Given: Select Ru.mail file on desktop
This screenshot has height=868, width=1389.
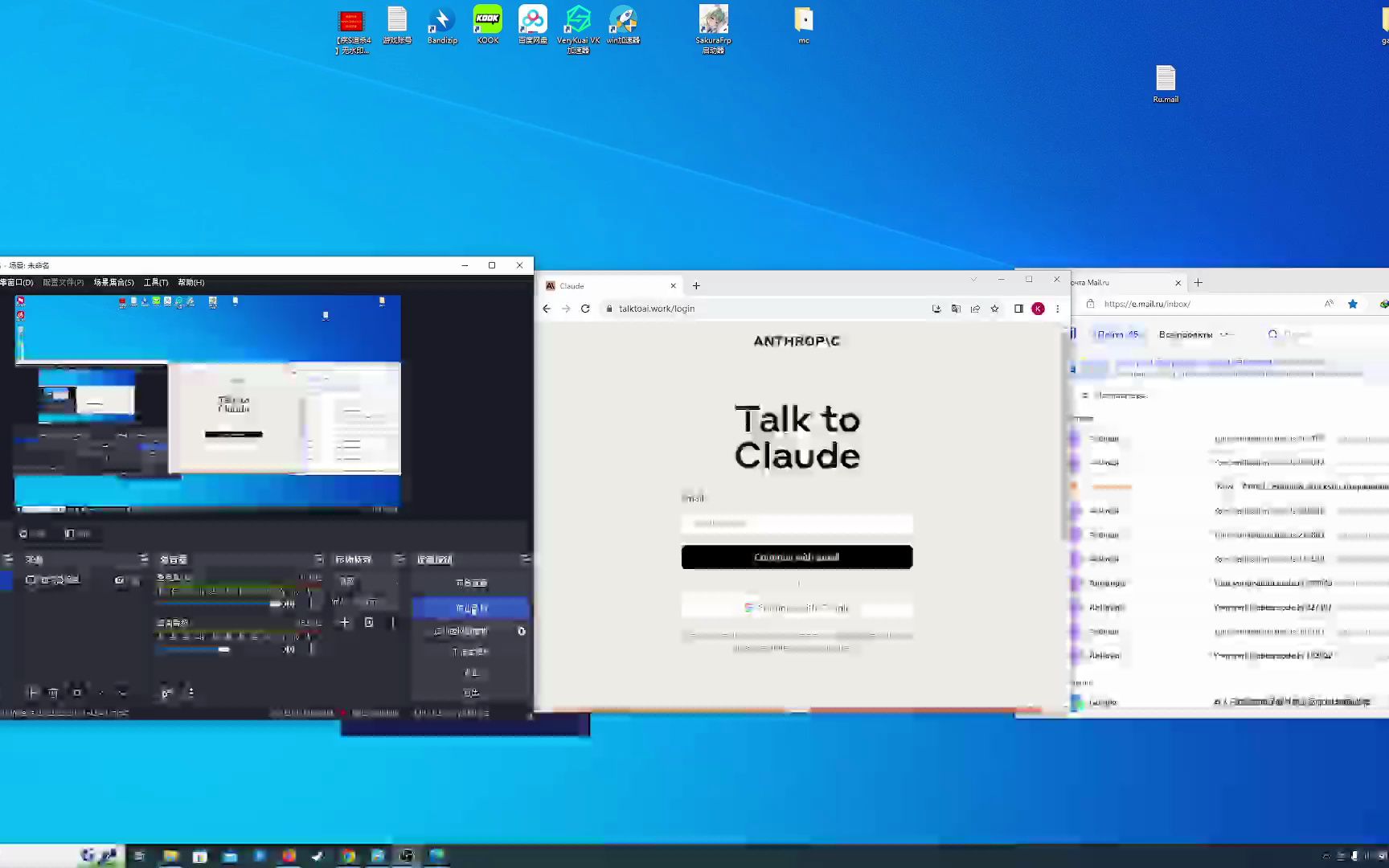Looking at the screenshot, I should click(x=1166, y=84).
